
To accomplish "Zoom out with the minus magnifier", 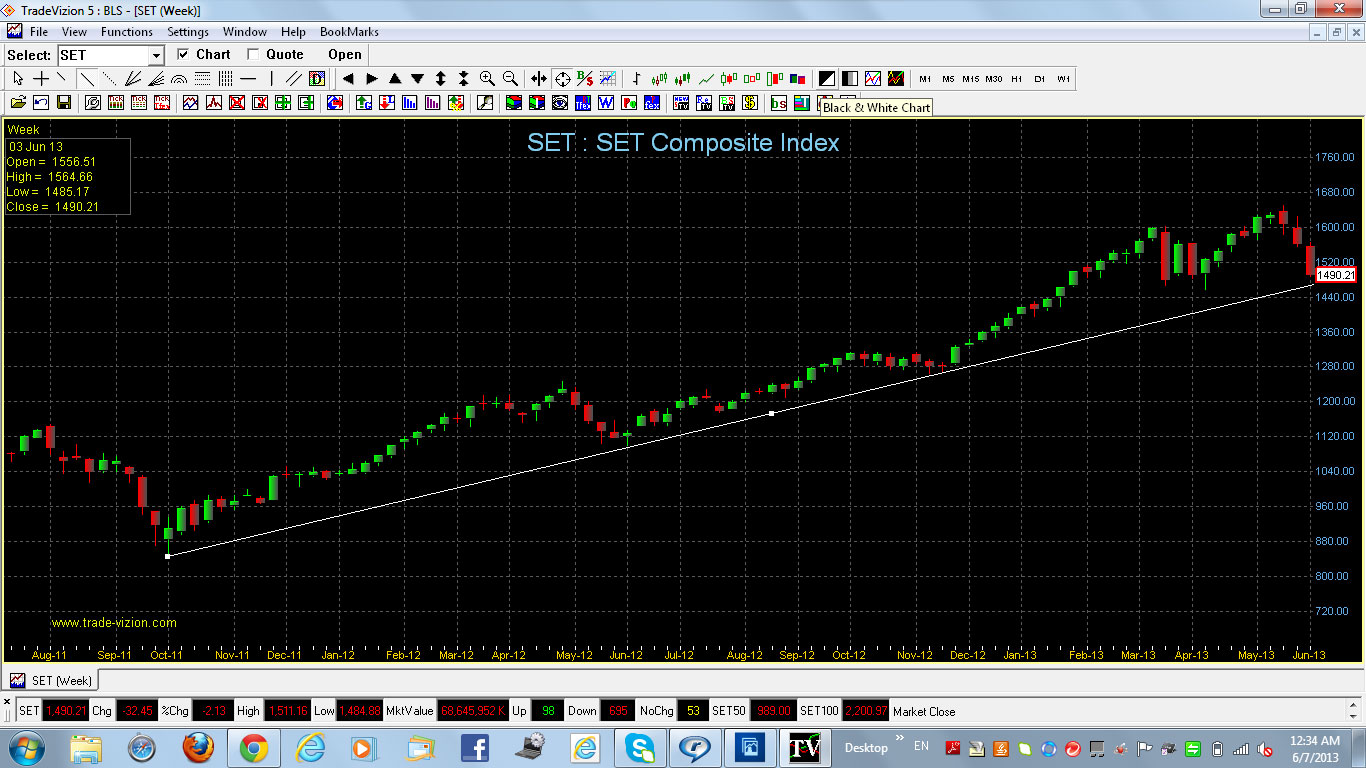I will pyautogui.click(x=510, y=78).
